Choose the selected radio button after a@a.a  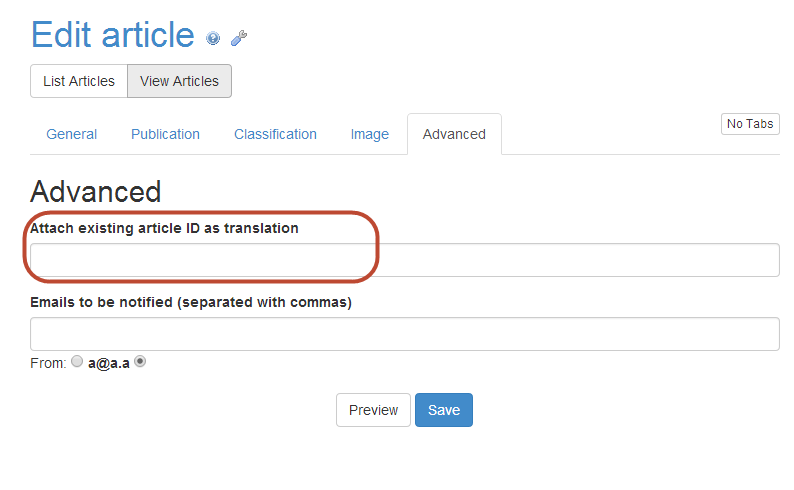[x=140, y=362]
